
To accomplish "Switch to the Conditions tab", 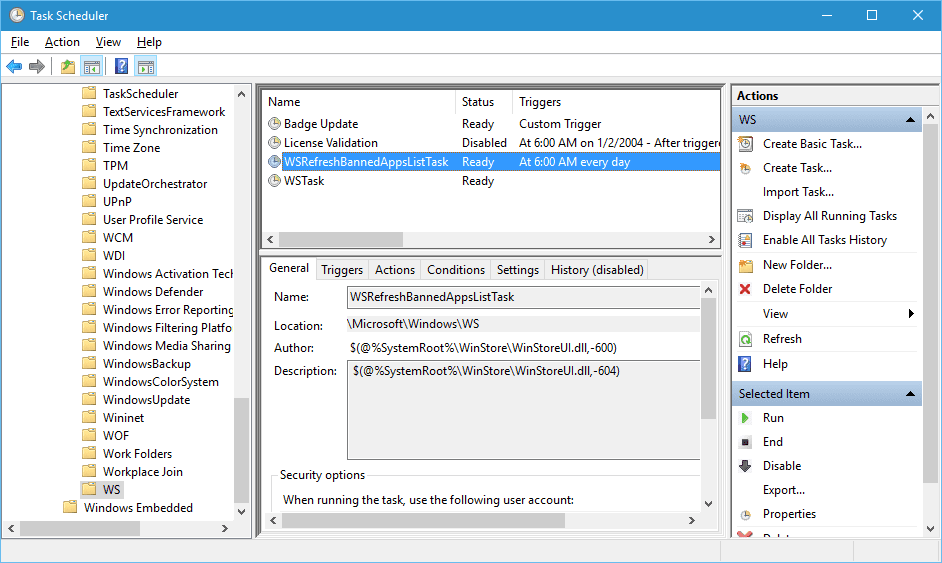I will pyautogui.click(x=455, y=270).
